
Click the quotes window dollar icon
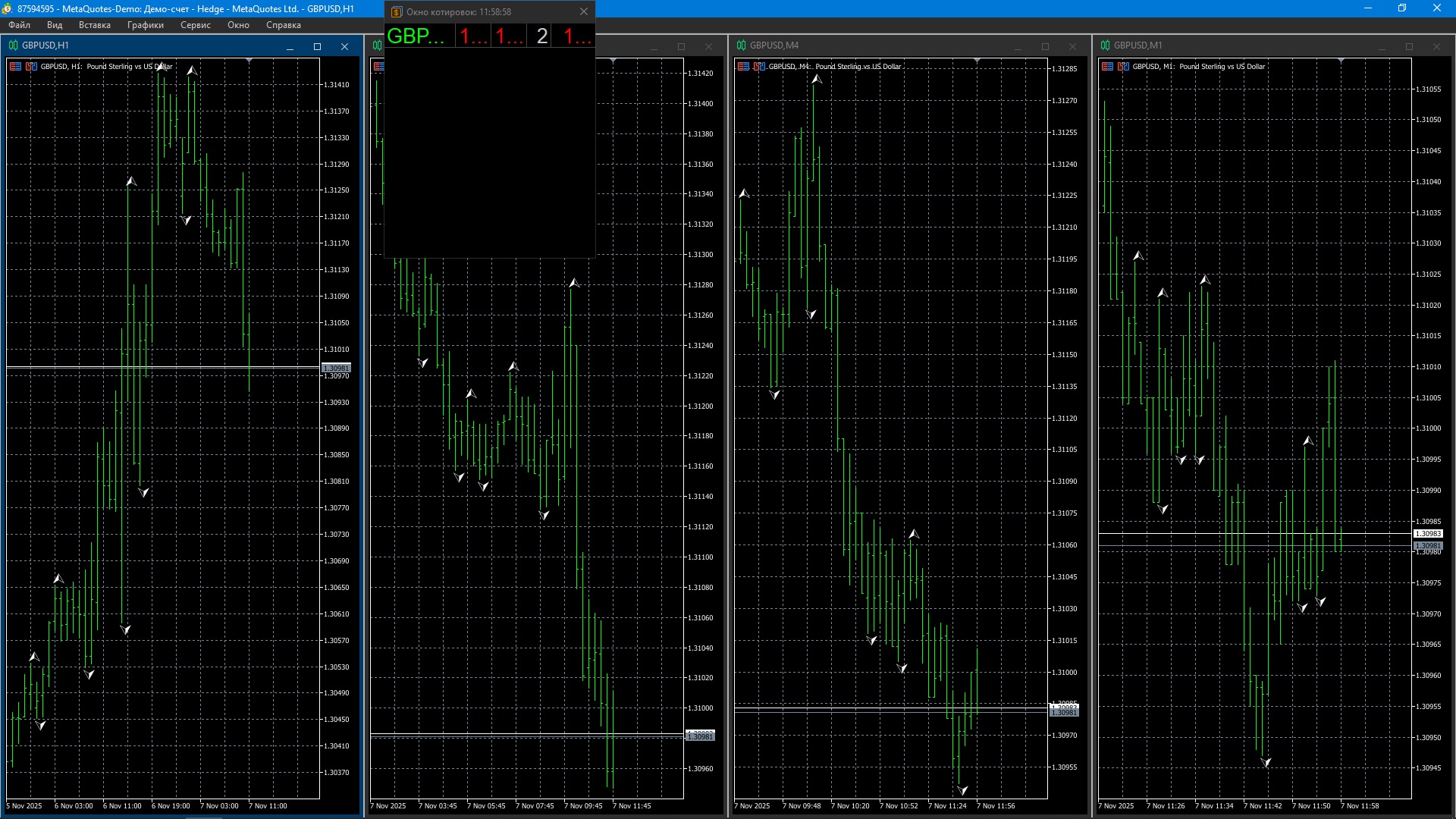coord(396,12)
